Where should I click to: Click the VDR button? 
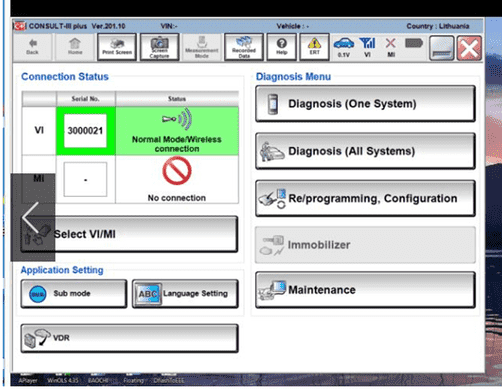tap(129, 338)
